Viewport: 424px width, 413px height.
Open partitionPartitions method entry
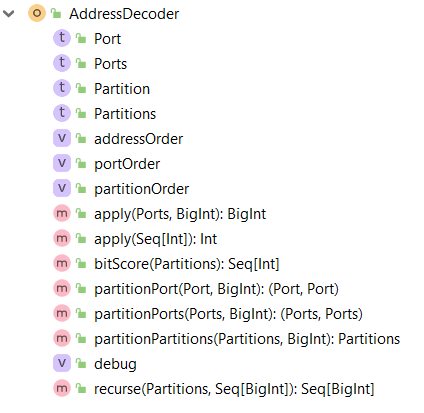(x=247, y=339)
